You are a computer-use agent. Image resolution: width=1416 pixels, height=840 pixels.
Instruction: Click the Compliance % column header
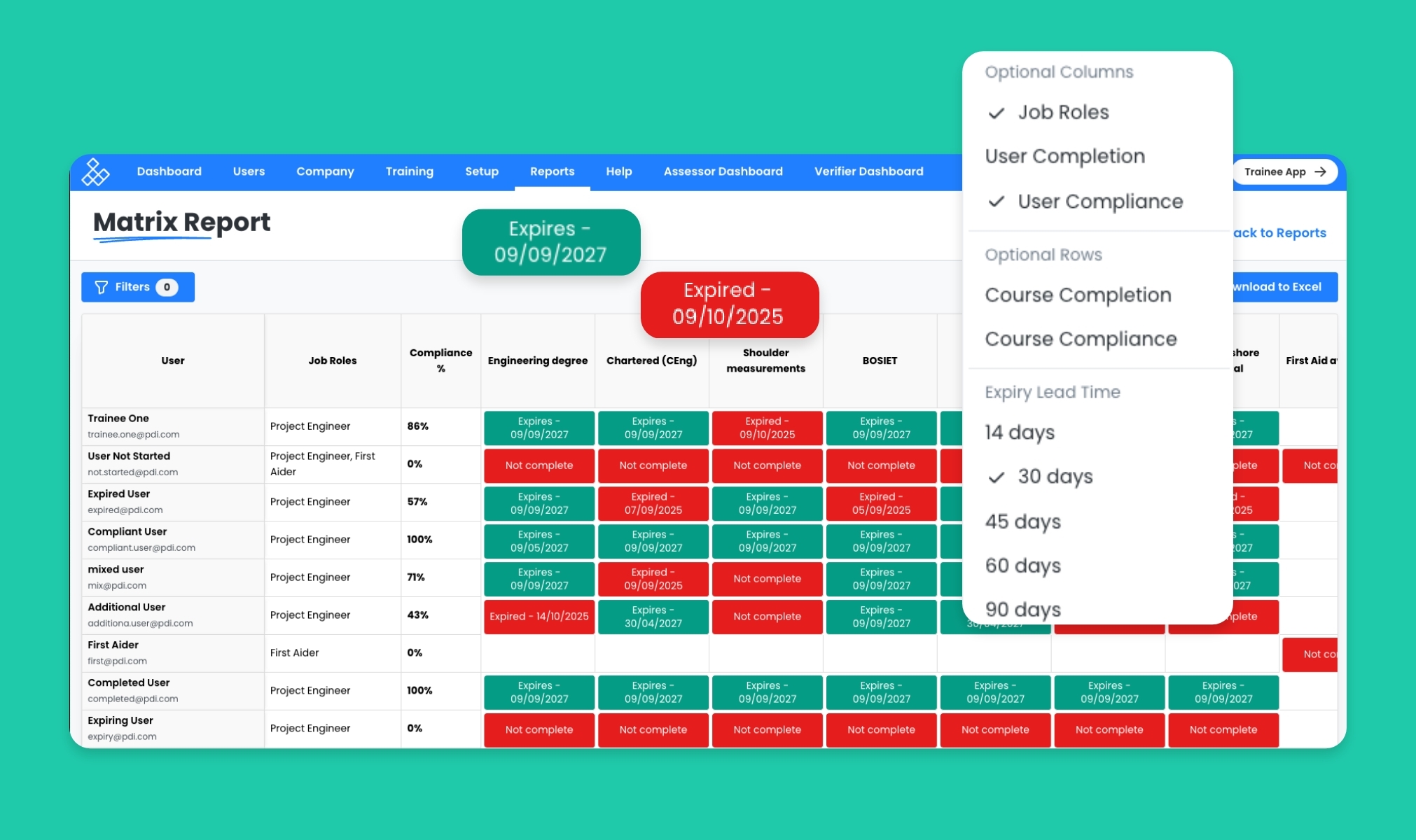(x=440, y=360)
